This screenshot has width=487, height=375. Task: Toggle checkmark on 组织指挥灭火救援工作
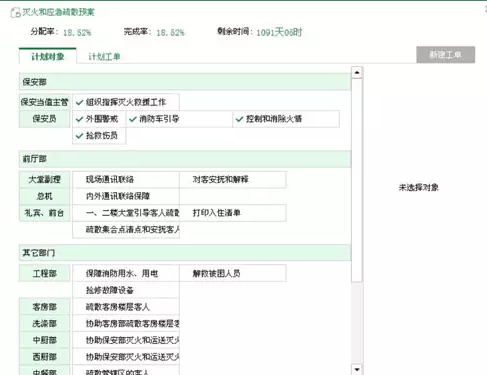point(126,102)
